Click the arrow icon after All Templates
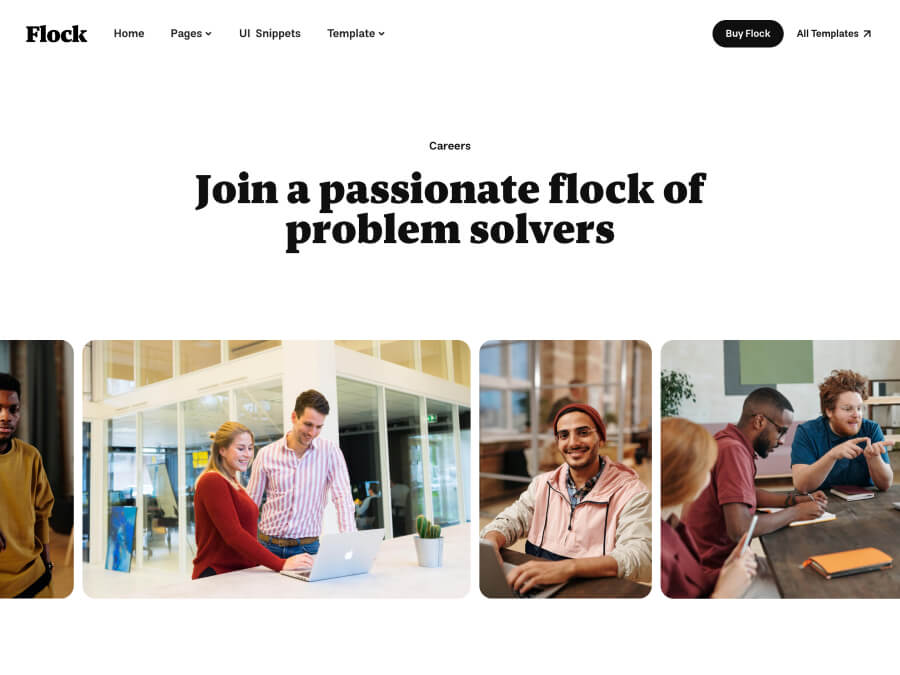 click(867, 34)
